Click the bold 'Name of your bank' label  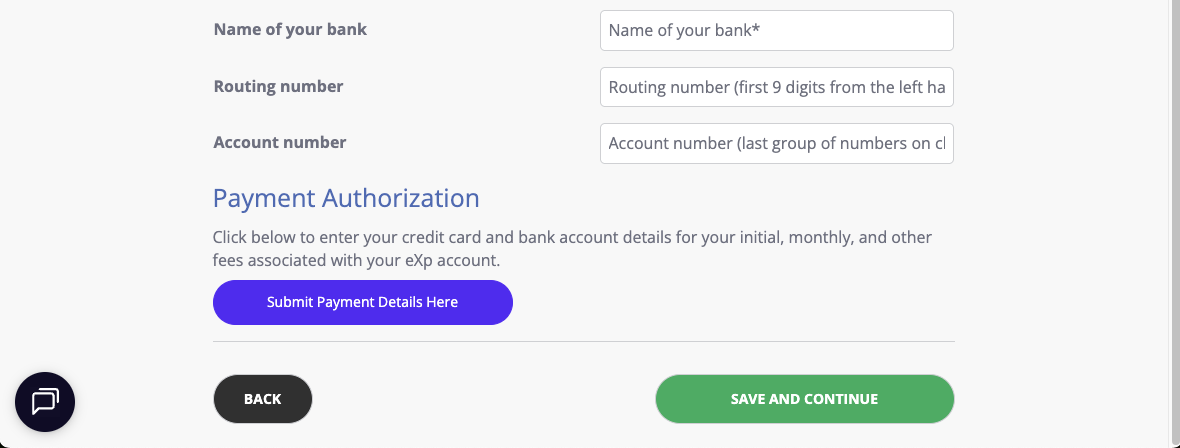[x=290, y=29]
